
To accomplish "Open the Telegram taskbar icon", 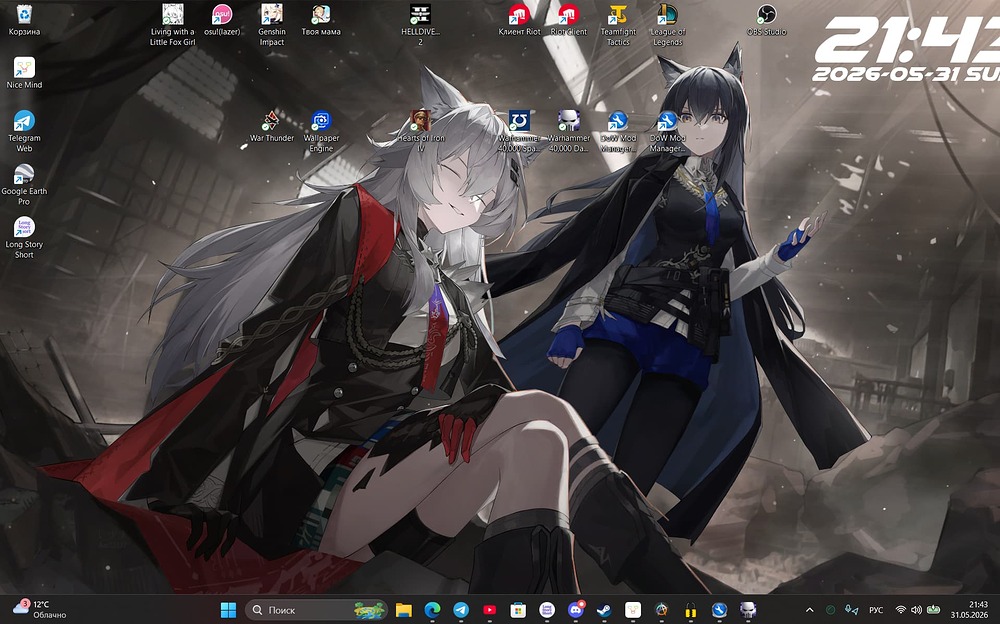I will (461, 610).
